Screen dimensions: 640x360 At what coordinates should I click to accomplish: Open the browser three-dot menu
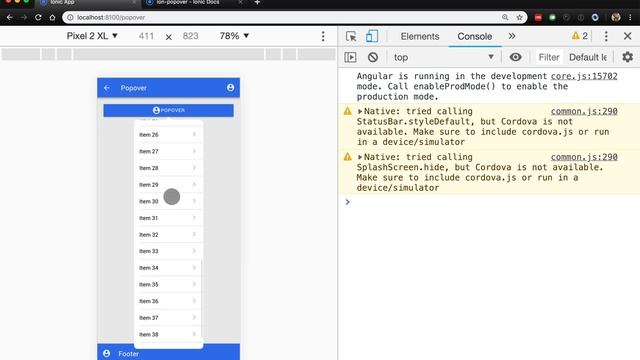coord(631,18)
